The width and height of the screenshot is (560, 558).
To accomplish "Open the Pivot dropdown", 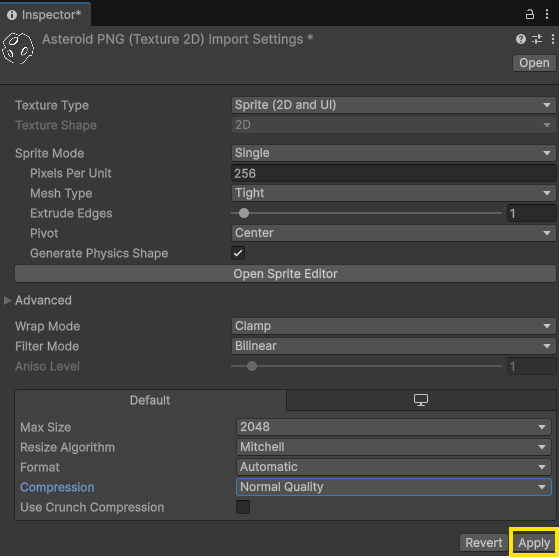I will coord(394,233).
